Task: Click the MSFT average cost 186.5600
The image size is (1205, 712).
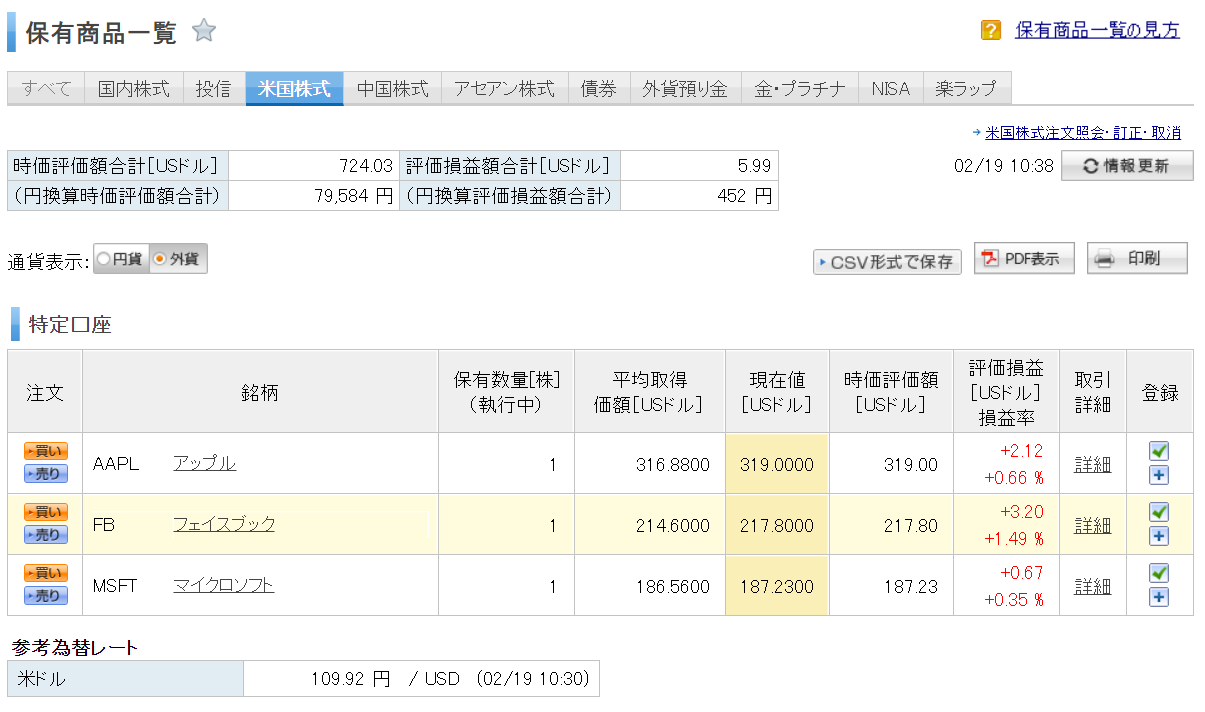Action: tap(673, 587)
